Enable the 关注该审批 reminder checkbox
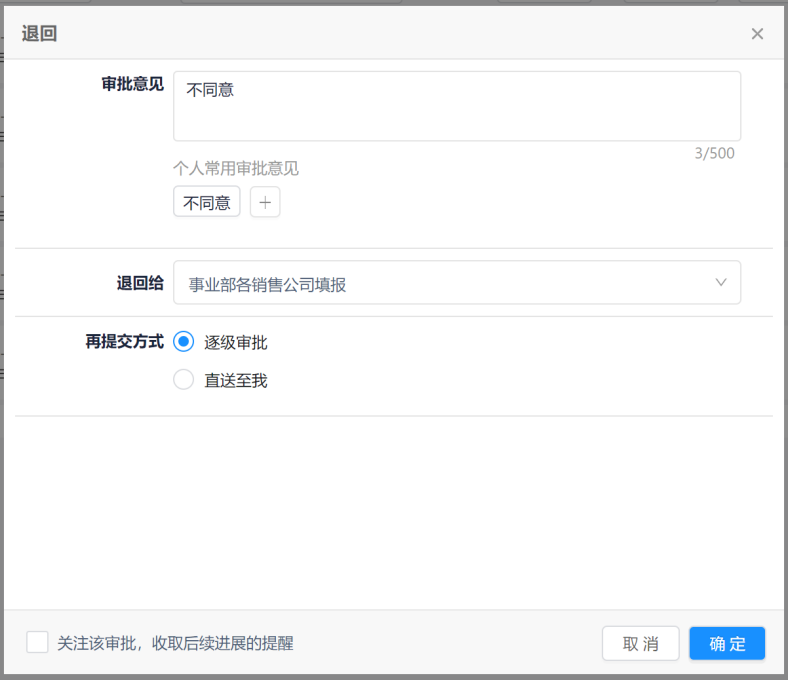788x680 pixels. pyautogui.click(x=37, y=642)
